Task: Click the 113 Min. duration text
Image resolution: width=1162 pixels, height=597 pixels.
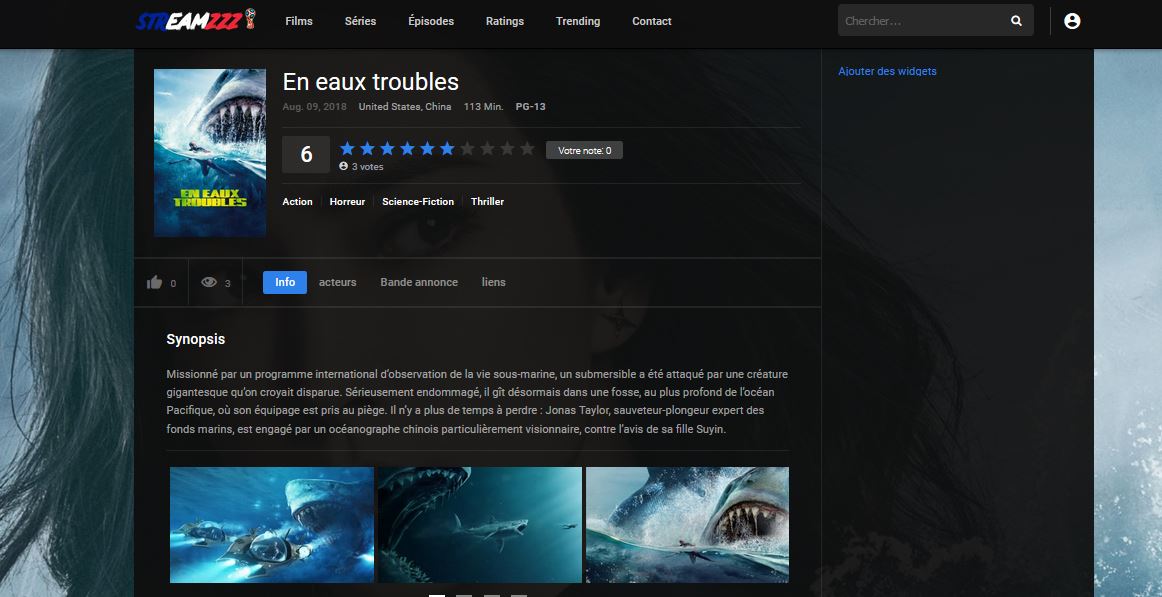Action: (483, 107)
